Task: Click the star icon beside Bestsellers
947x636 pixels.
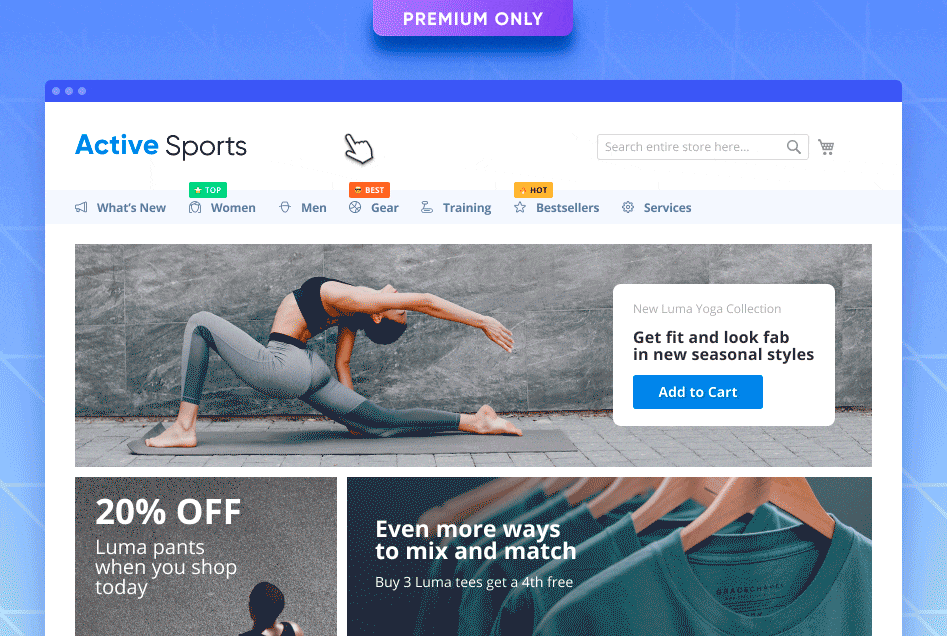Action: [519, 207]
